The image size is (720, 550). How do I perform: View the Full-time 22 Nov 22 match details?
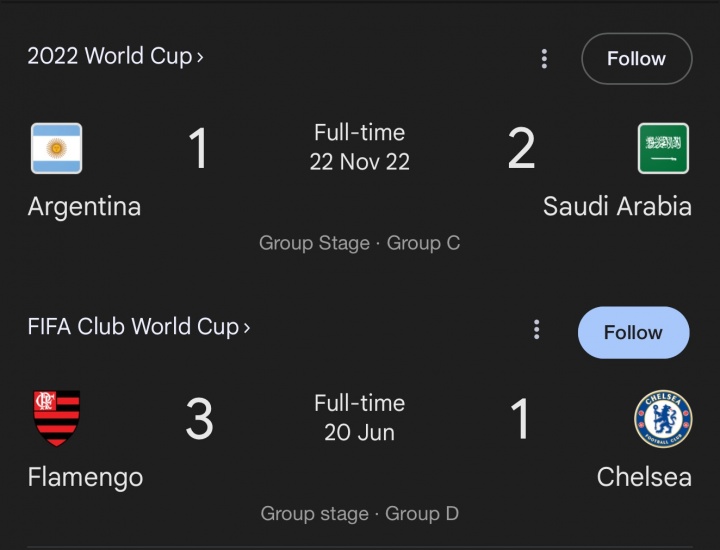coord(359,147)
